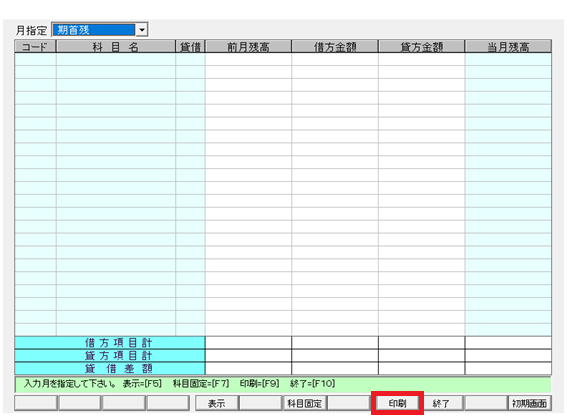567x416 pixels.
Task: Click the 初期画面 button
Action: pos(530,403)
